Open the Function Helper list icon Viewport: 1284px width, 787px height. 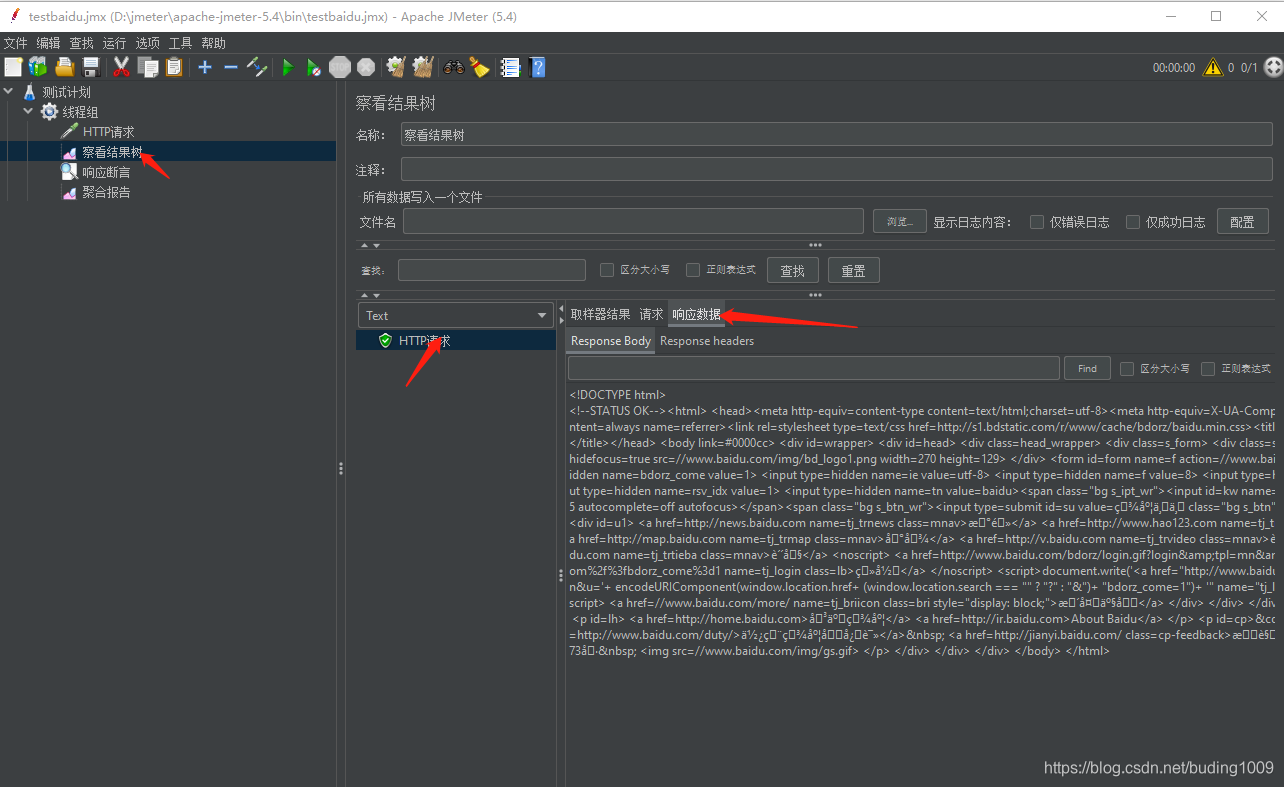[511, 67]
